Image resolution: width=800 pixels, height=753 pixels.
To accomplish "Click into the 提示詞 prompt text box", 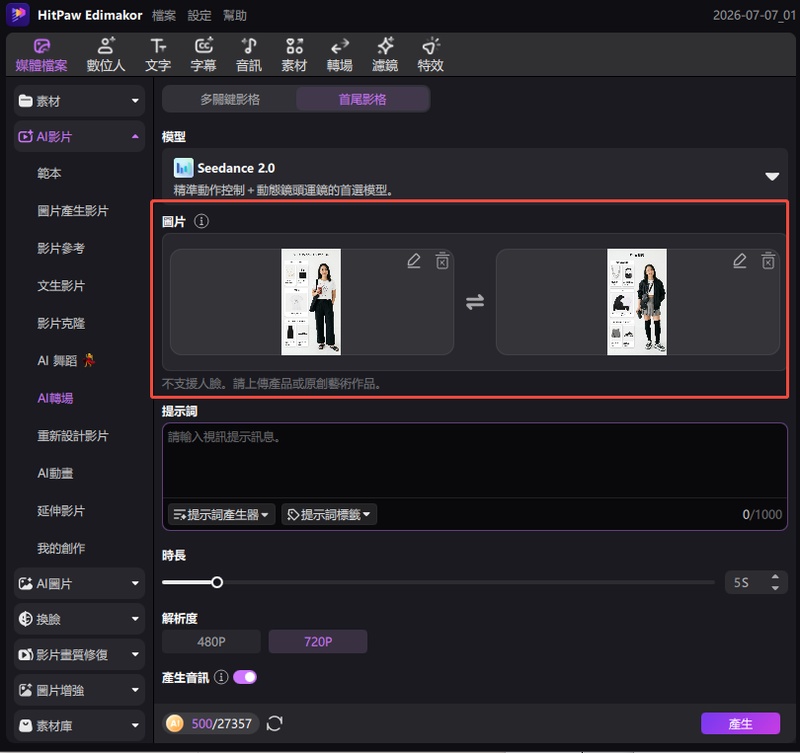I will (474, 460).
